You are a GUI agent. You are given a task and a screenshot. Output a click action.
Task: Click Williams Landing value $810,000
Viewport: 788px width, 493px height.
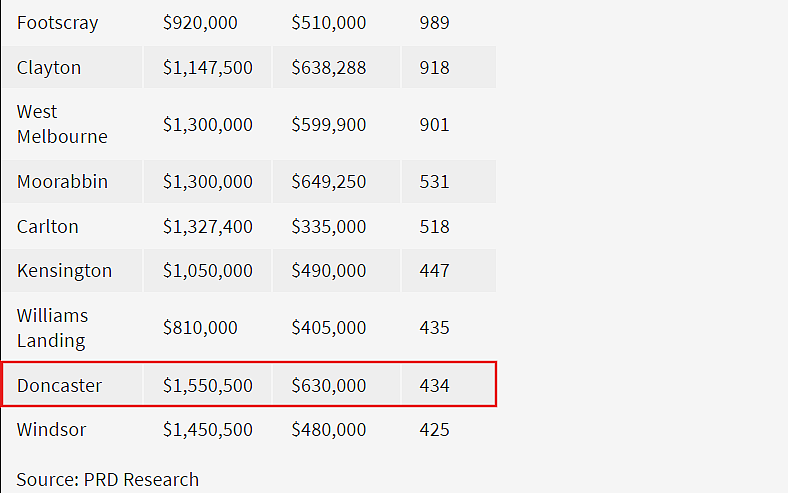point(200,328)
